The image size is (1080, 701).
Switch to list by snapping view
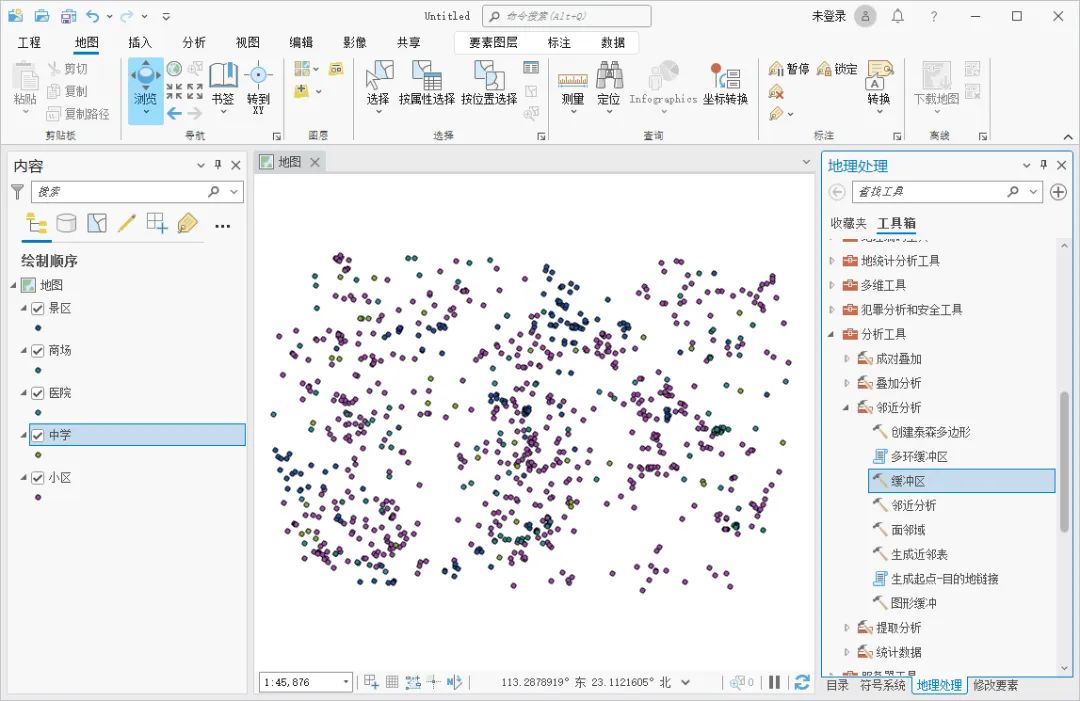157,223
